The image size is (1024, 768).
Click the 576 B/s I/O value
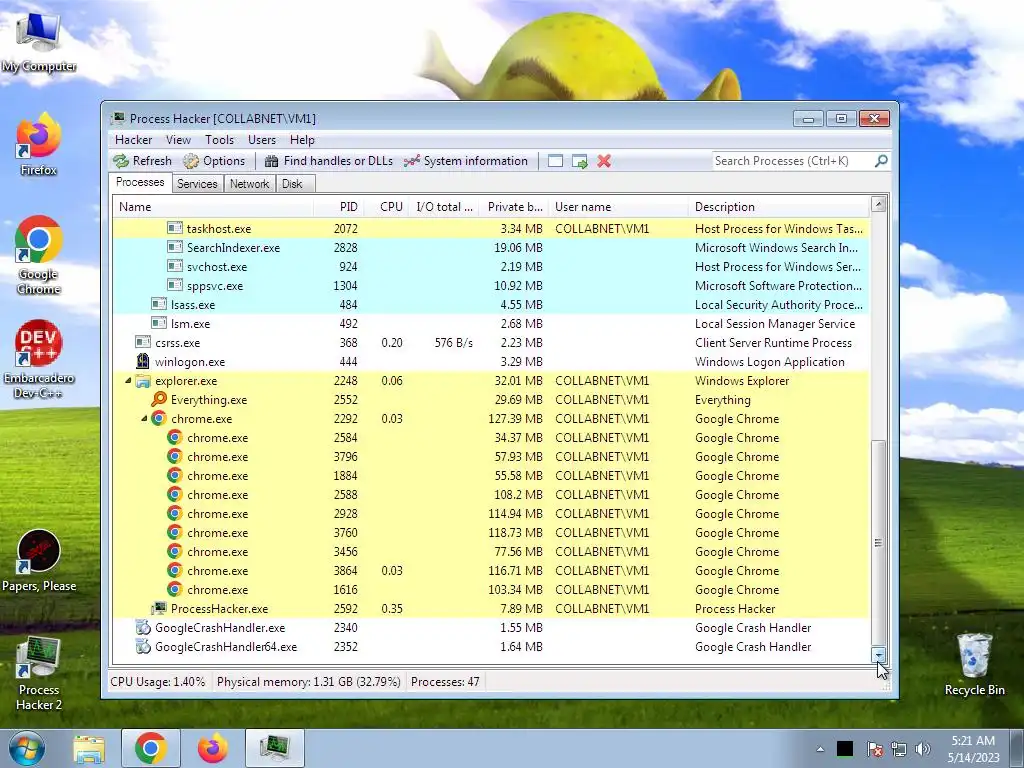coord(453,342)
